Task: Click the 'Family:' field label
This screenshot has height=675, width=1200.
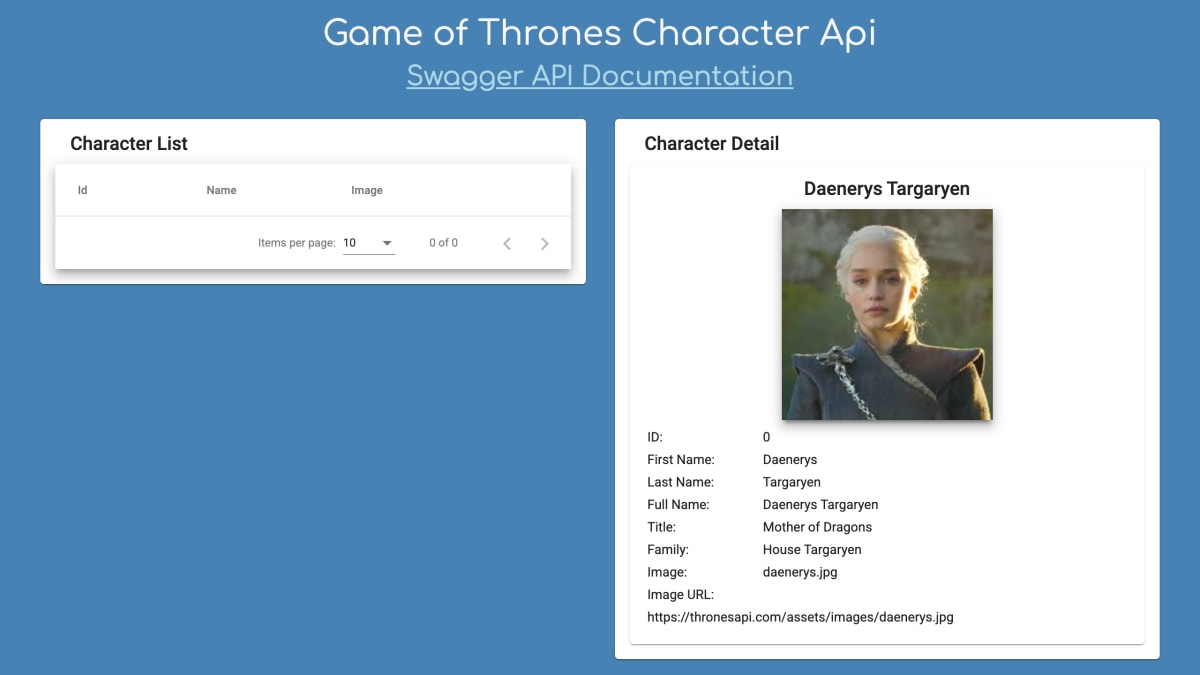Action: click(668, 549)
